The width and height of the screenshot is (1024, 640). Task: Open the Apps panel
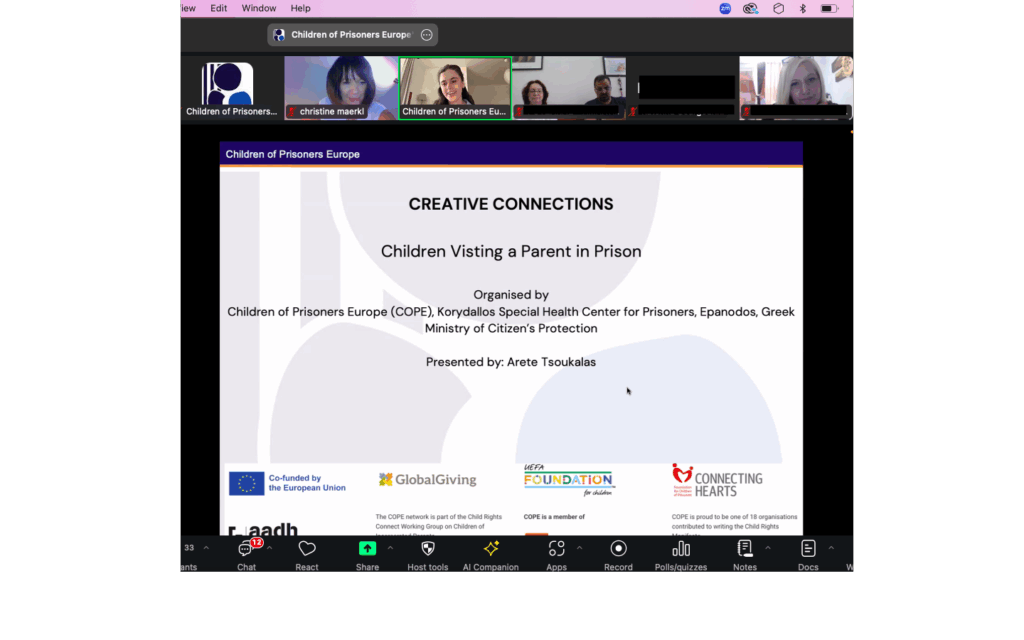tap(556, 550)
